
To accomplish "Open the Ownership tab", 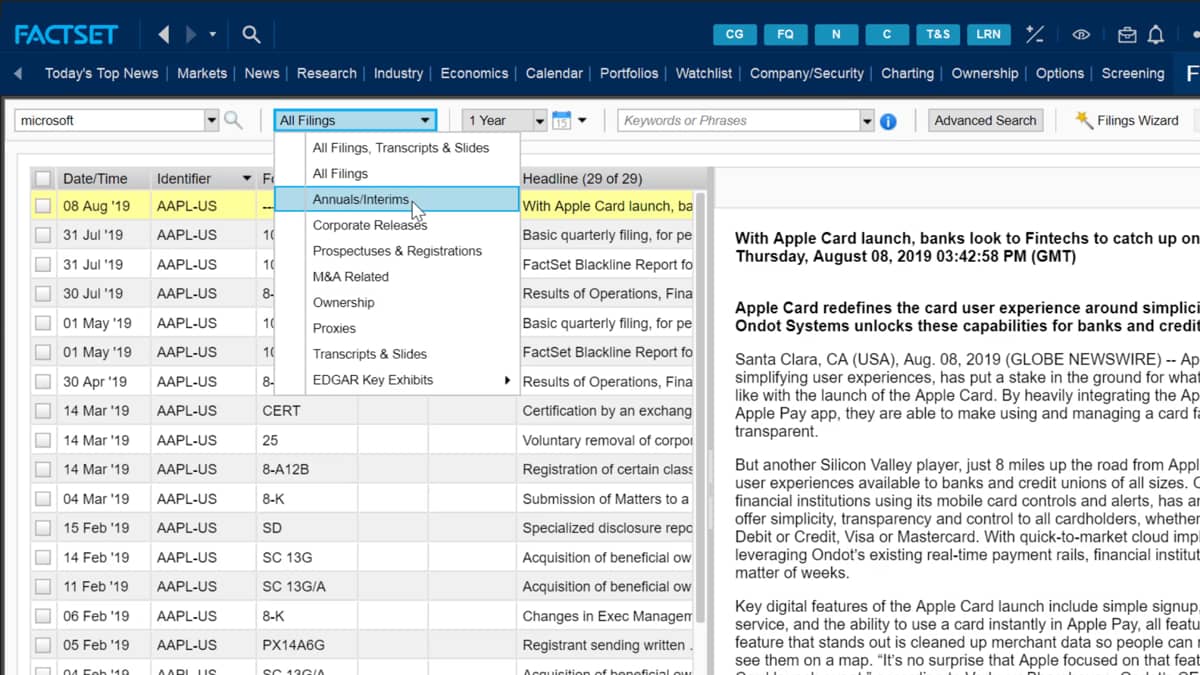I will point(985,73).
